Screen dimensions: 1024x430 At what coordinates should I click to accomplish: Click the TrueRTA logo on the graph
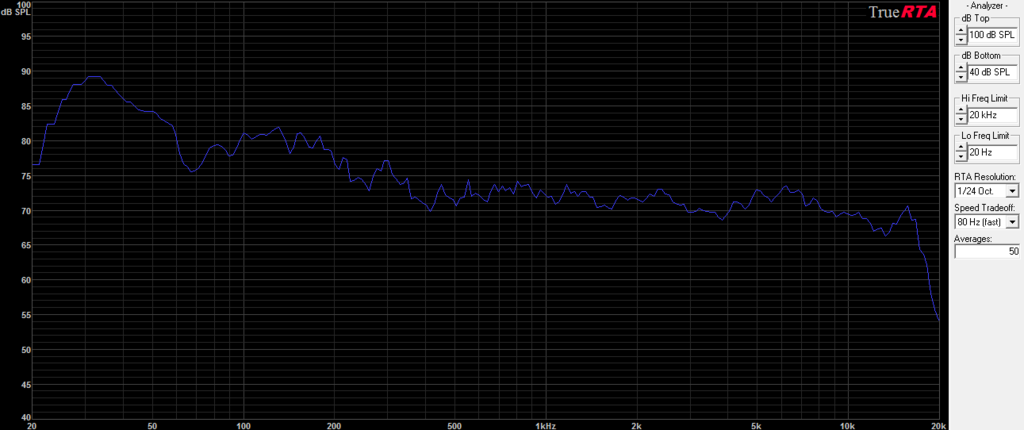coord(902,11)
